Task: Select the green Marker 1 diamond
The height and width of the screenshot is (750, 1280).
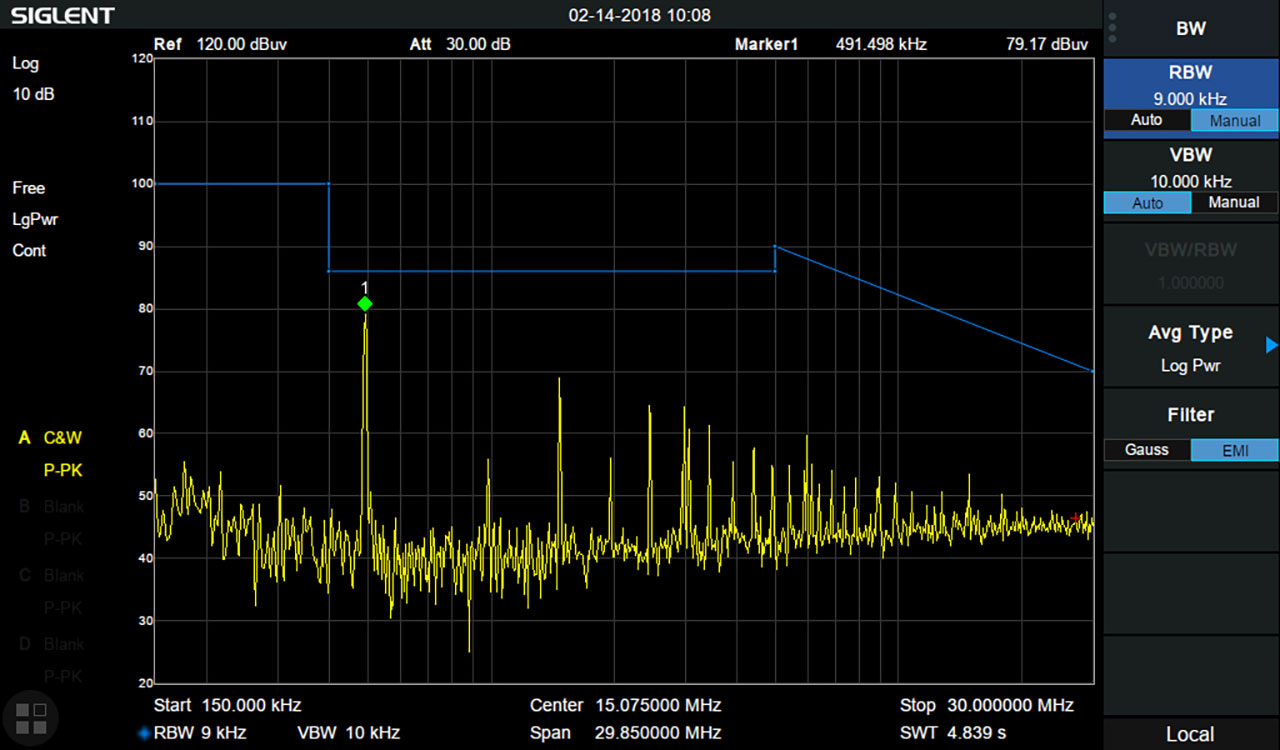Action: [x=364, y=304]
